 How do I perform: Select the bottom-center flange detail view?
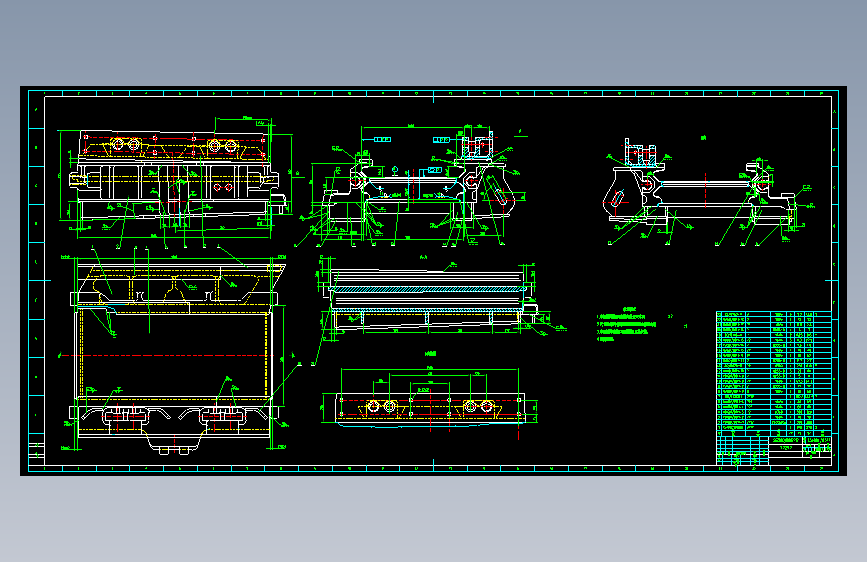coord(430,401)
